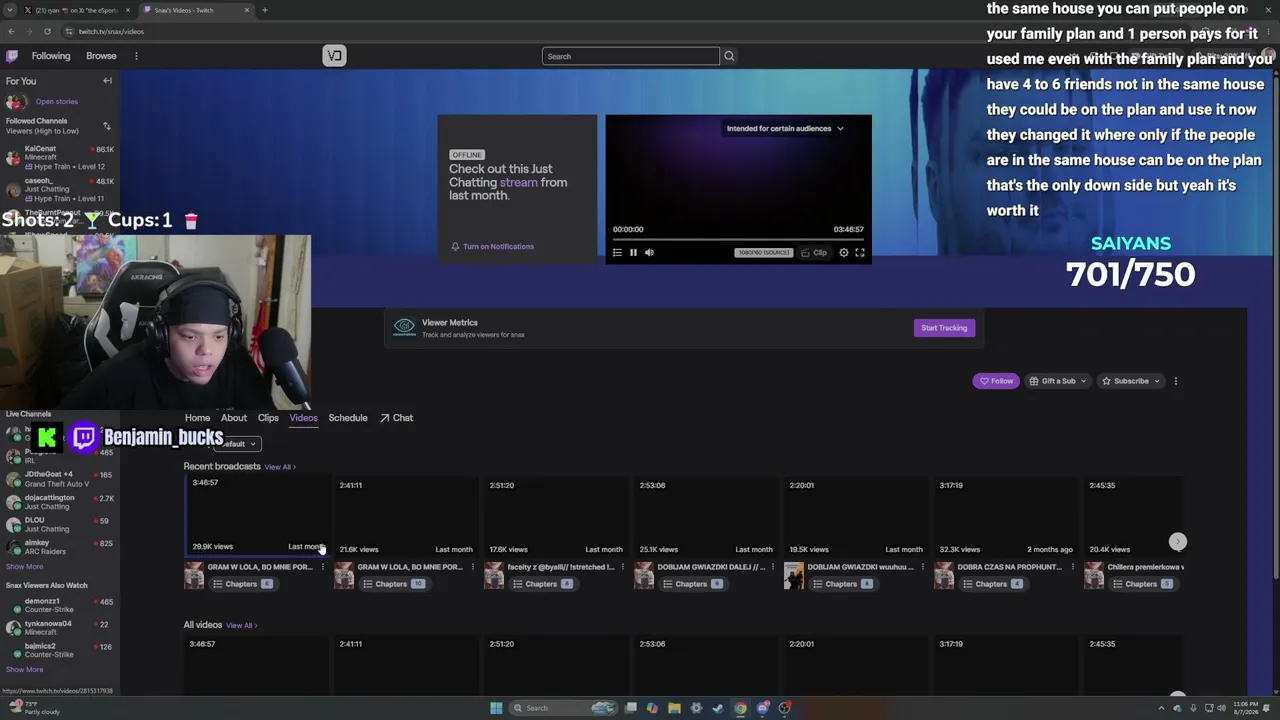The height and width of the screenshot is (720, 1280).
Task: Open the Chat popout tab
Action: click(x=397, y=418)
